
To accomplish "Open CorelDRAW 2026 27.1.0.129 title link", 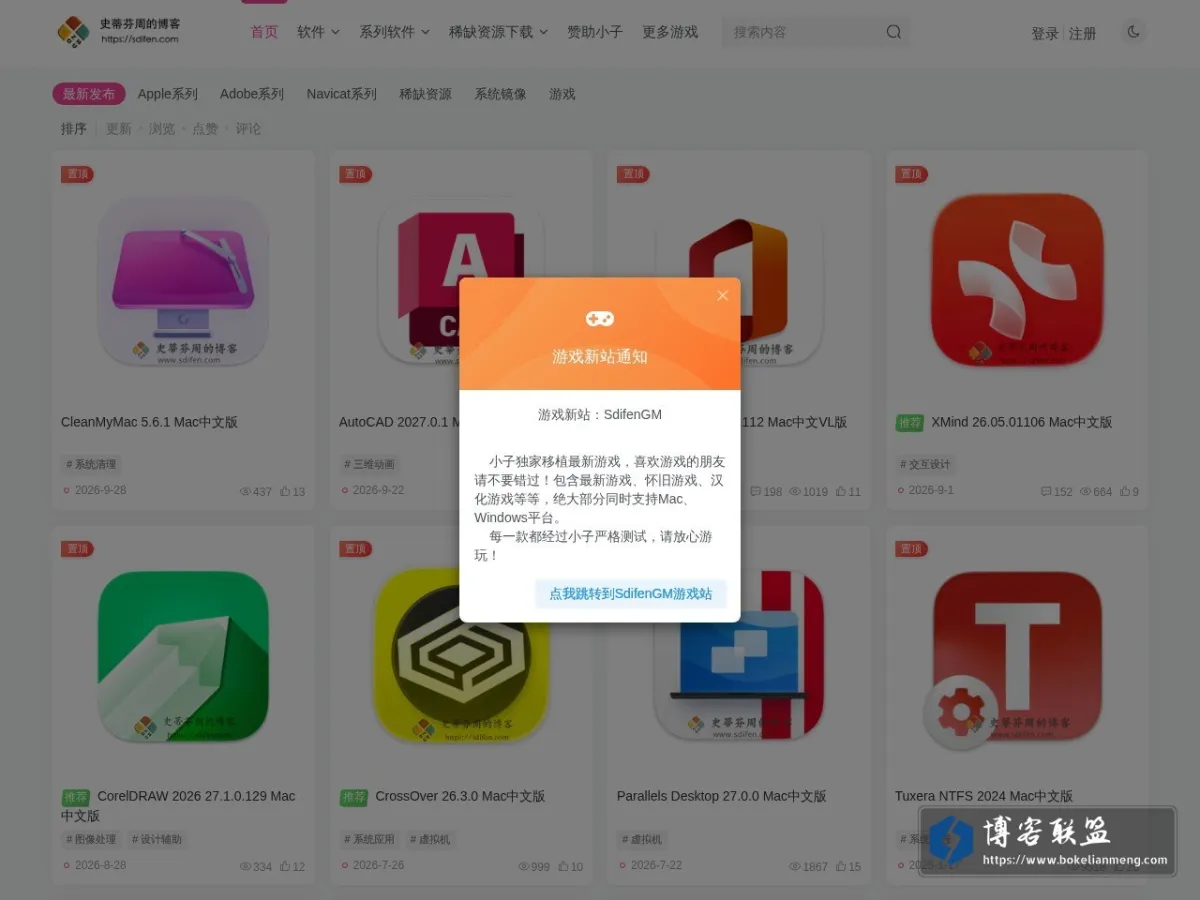I will [178, 805].
